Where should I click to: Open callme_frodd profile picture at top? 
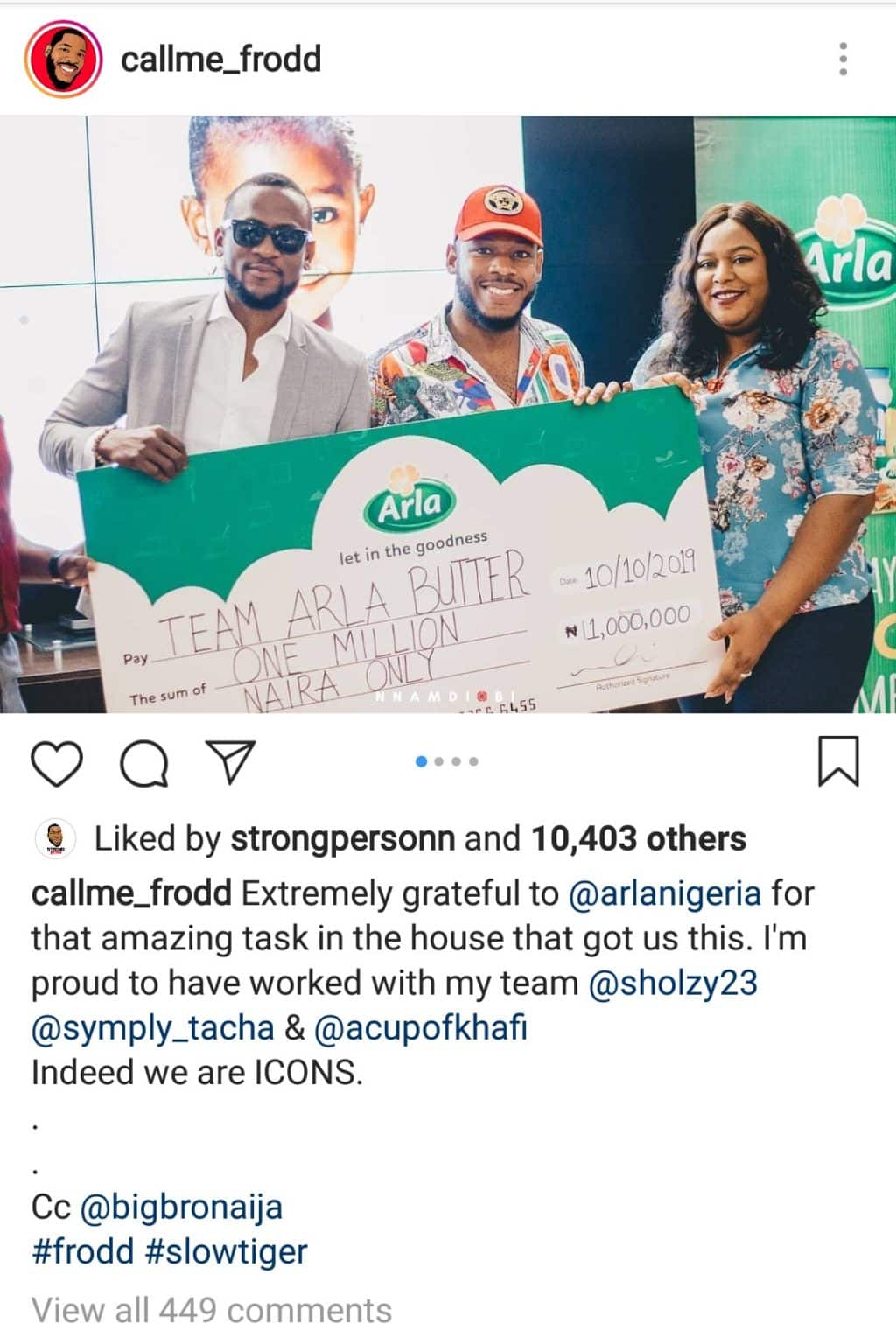click(x=63, y=60)
